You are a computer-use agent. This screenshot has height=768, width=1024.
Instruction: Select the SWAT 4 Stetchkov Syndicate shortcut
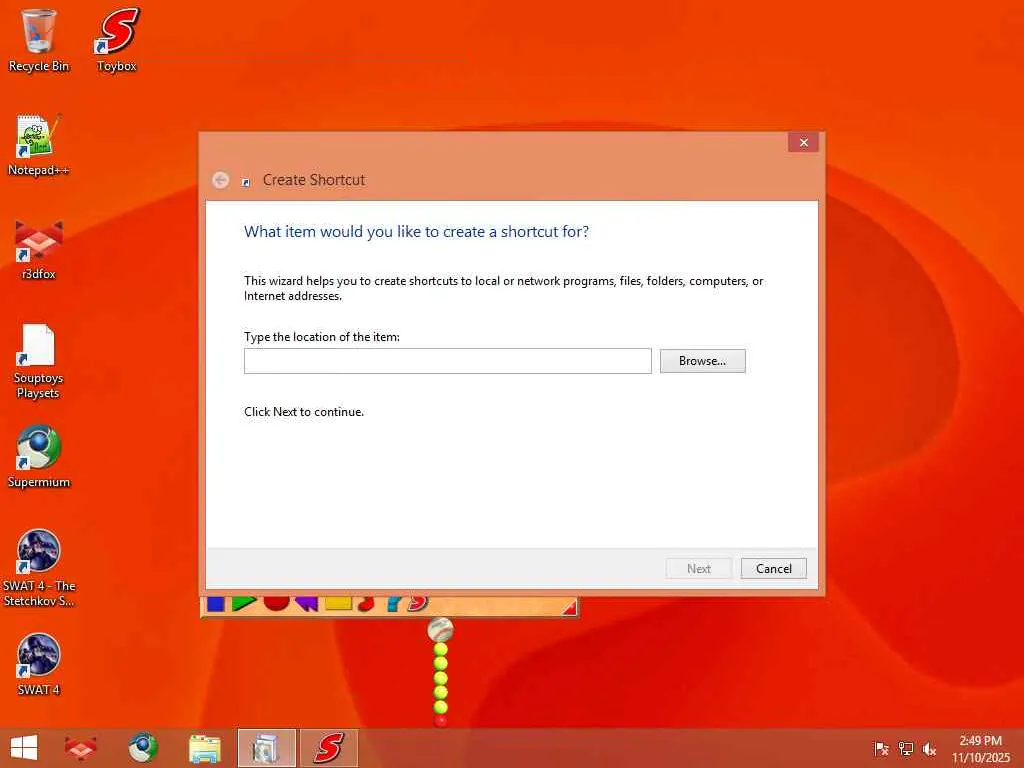[x=39, y=568]
